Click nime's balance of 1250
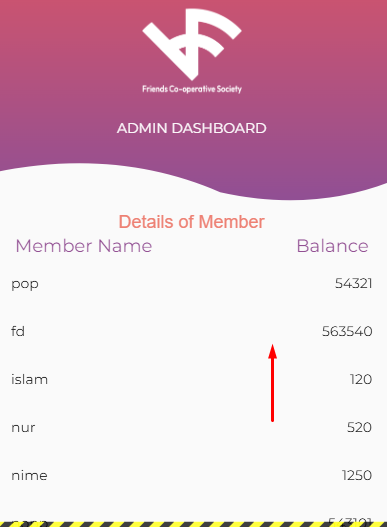Screen dimensions: 387x527 (357, 475)
